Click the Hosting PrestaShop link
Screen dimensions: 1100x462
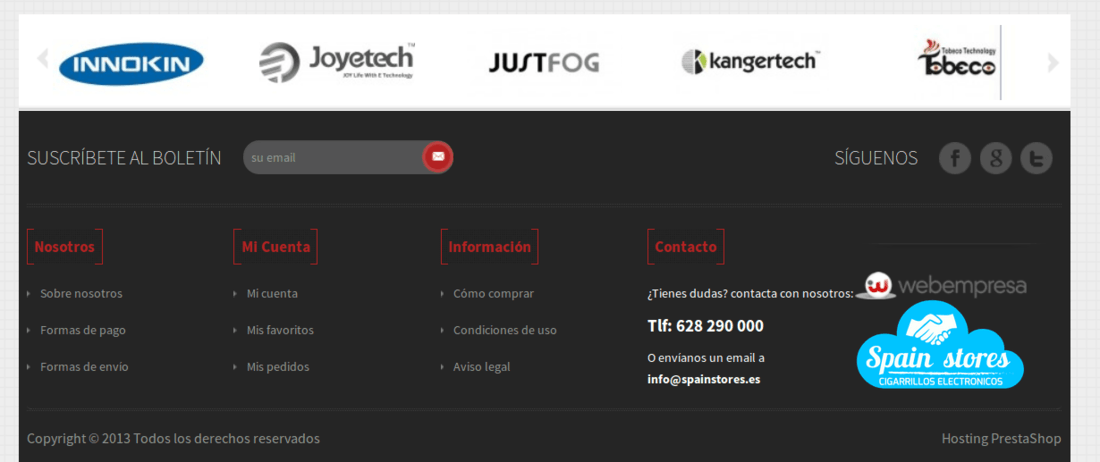1001,439
